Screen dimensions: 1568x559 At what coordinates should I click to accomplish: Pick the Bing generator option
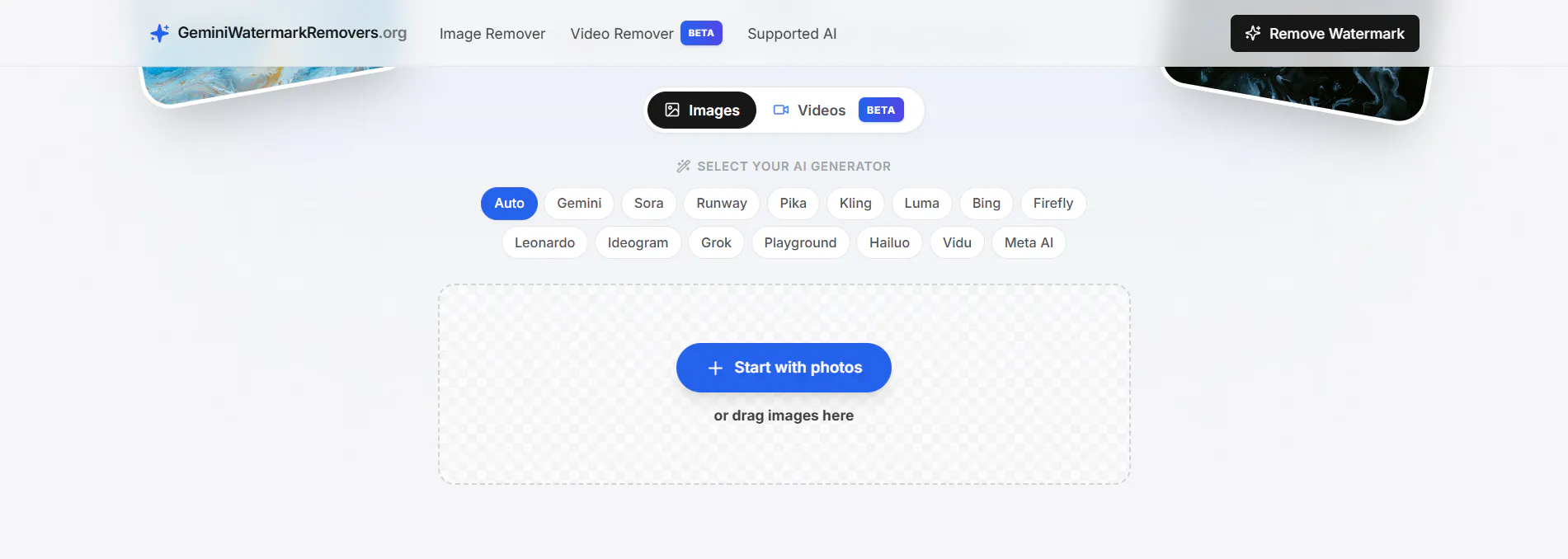click(x=986, y=204)
